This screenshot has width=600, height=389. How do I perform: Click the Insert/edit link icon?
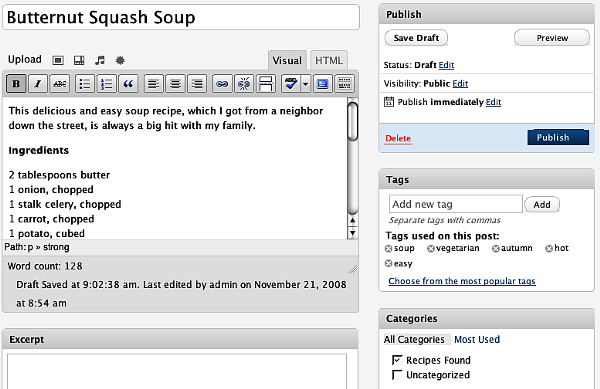[222, 83]
